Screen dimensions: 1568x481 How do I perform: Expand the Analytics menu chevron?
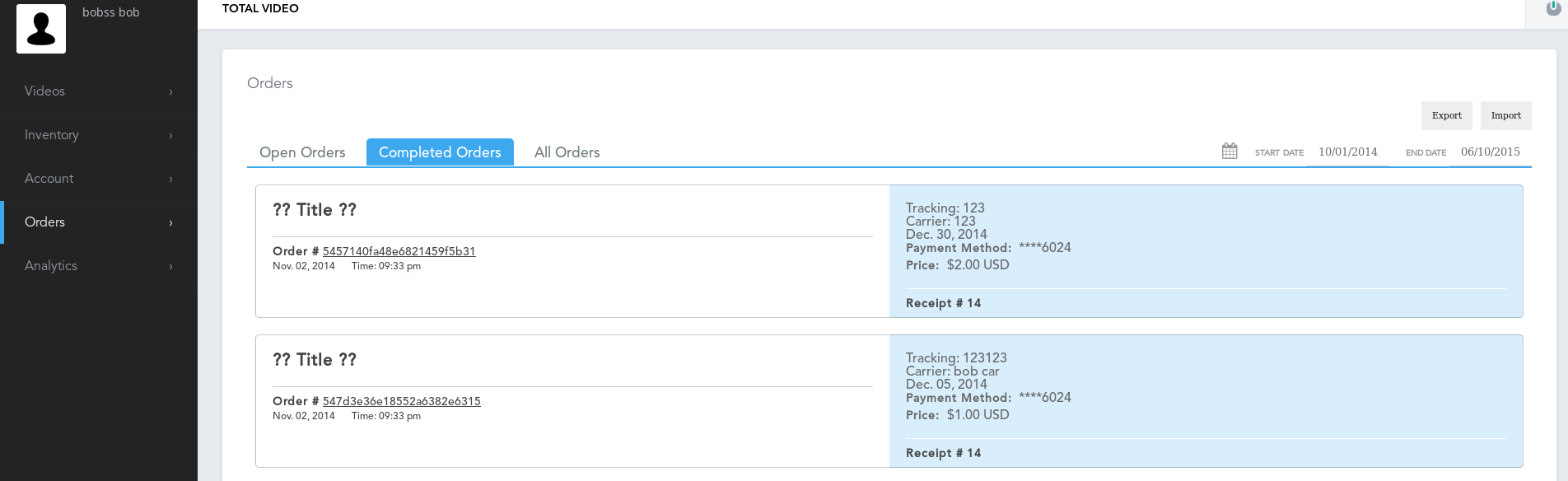coord(170,266)
